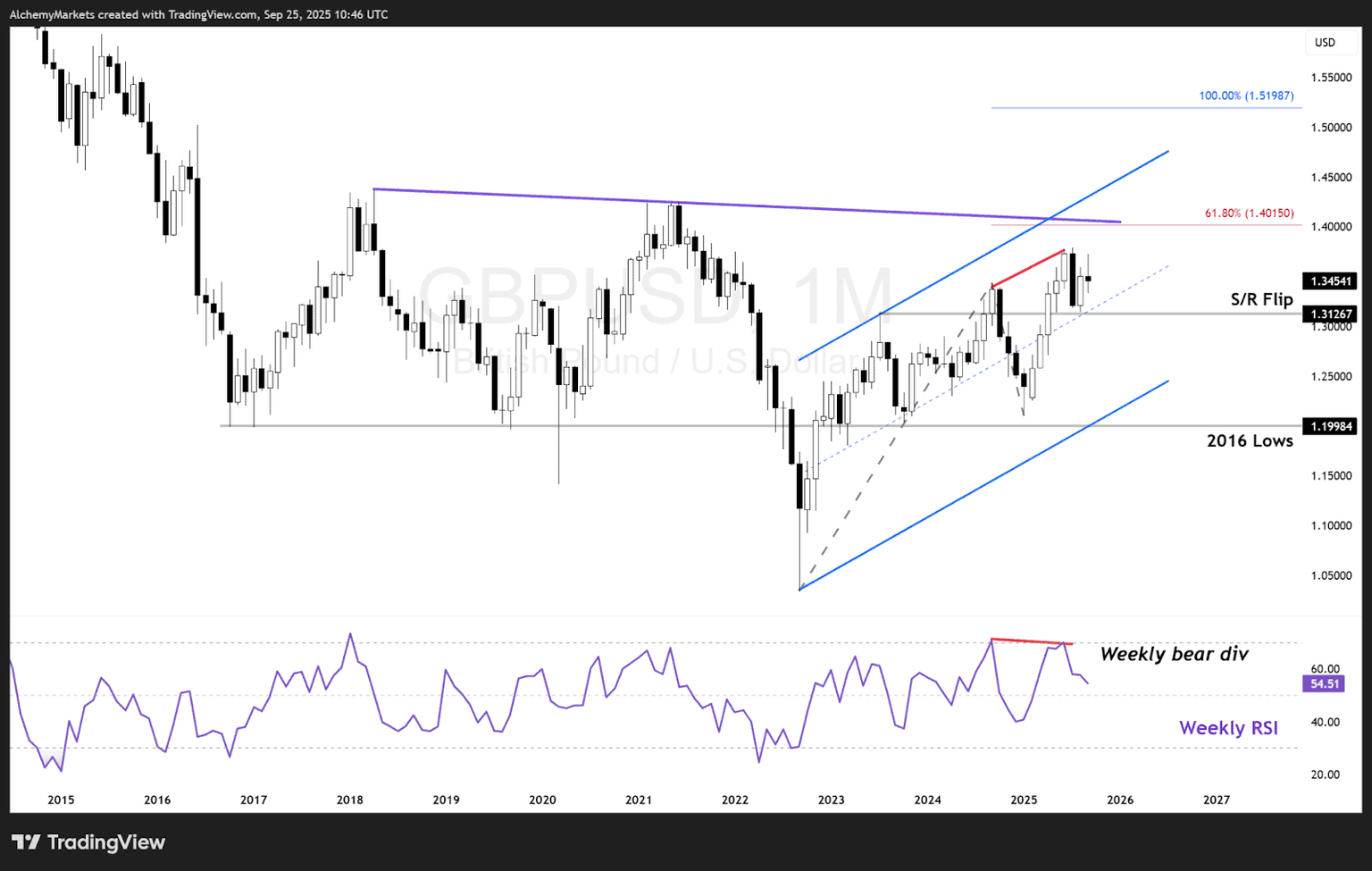Select the 2016 Lows text annotation
Viewport: 1372px width, 871px height.
(1250, 440)
